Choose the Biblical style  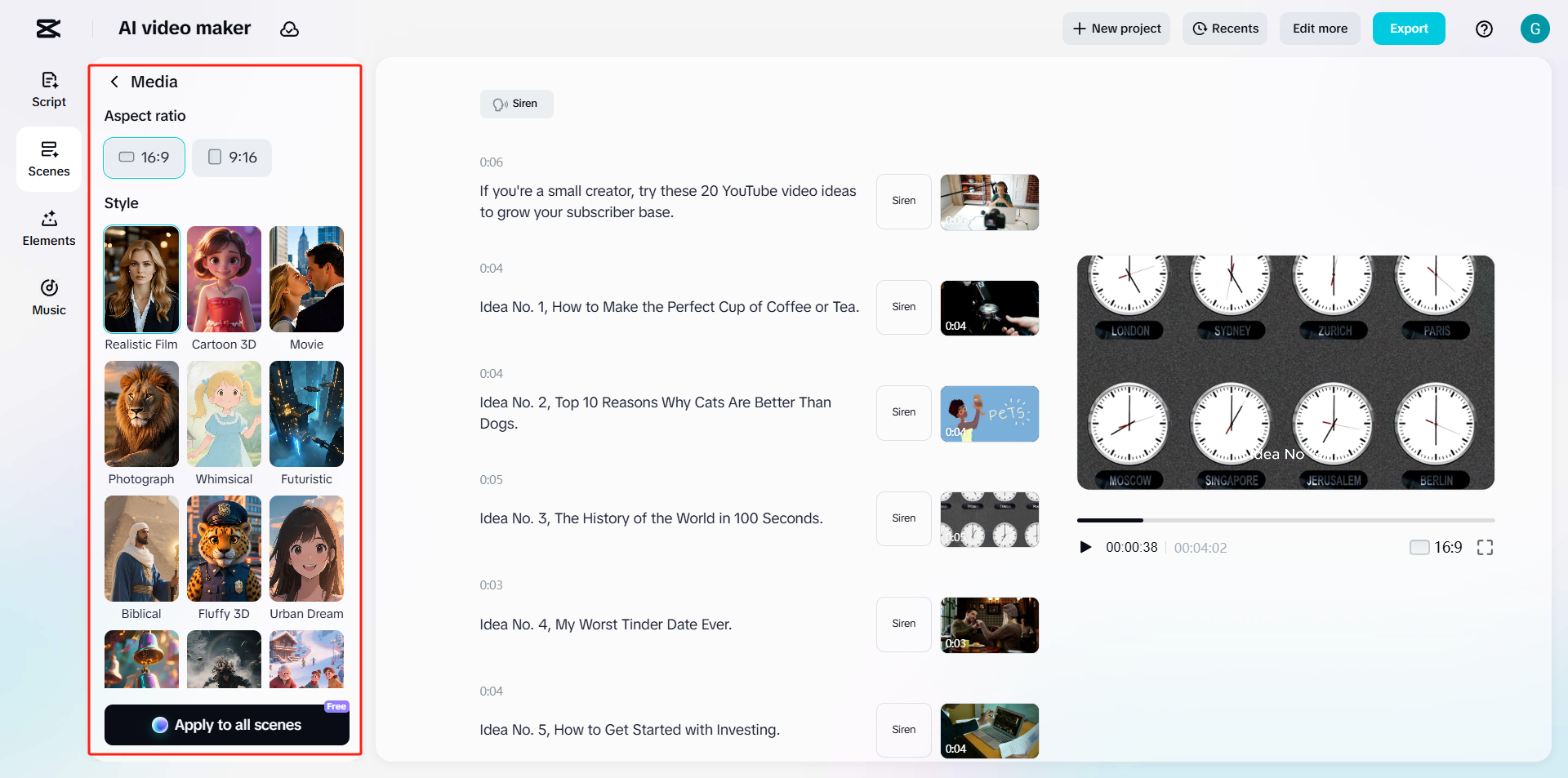click(141, 549)
